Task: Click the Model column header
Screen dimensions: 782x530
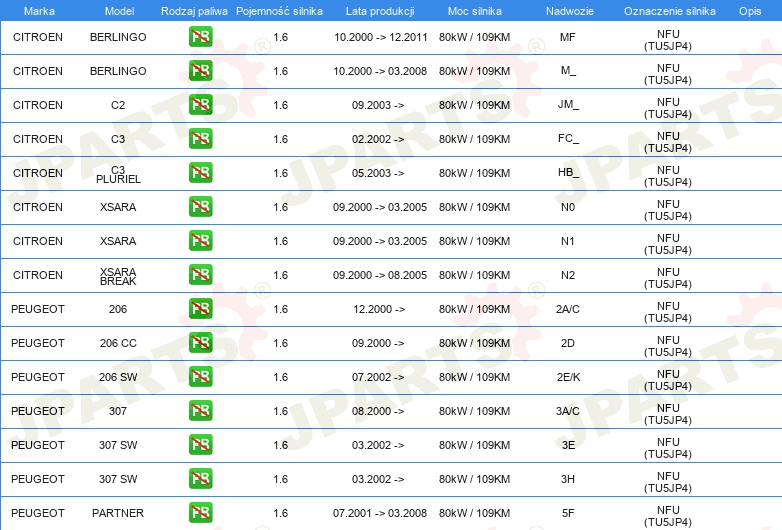Action: pyautogui.click(x=119, y=11)
